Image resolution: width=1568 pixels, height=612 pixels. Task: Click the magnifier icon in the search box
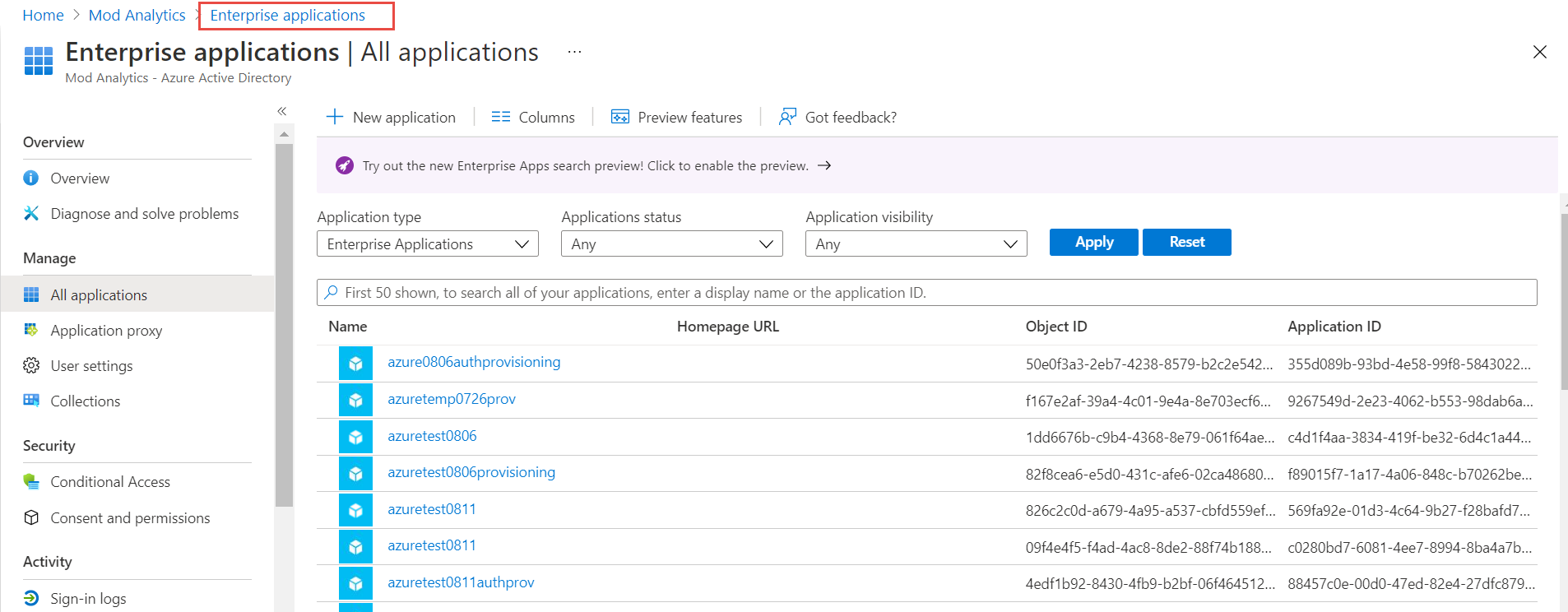pos(331,292)
